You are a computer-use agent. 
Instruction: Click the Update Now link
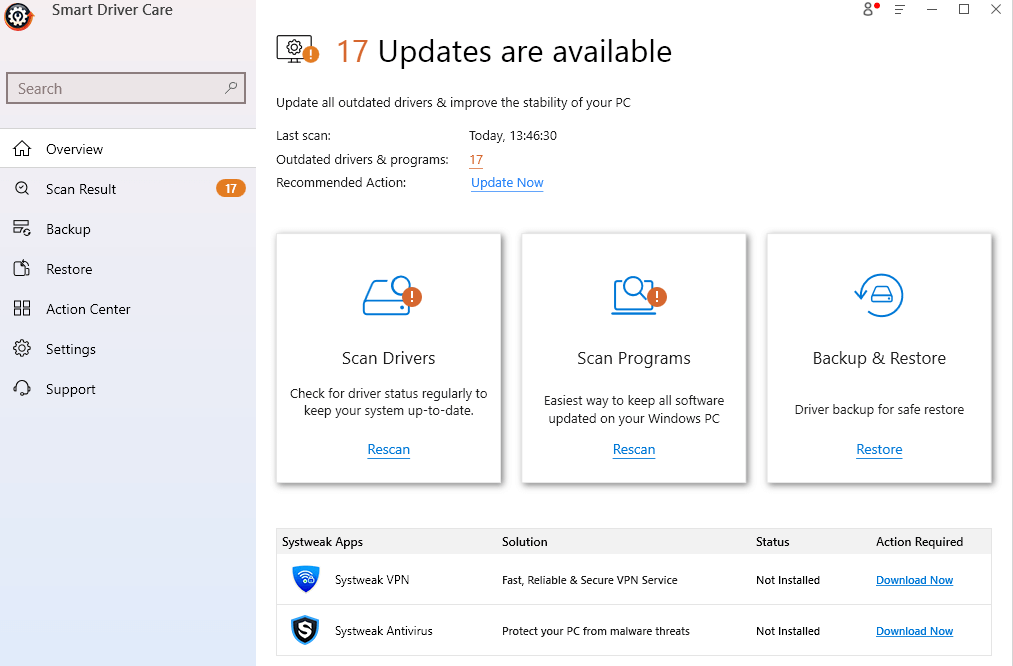click(x=507, y=183)
